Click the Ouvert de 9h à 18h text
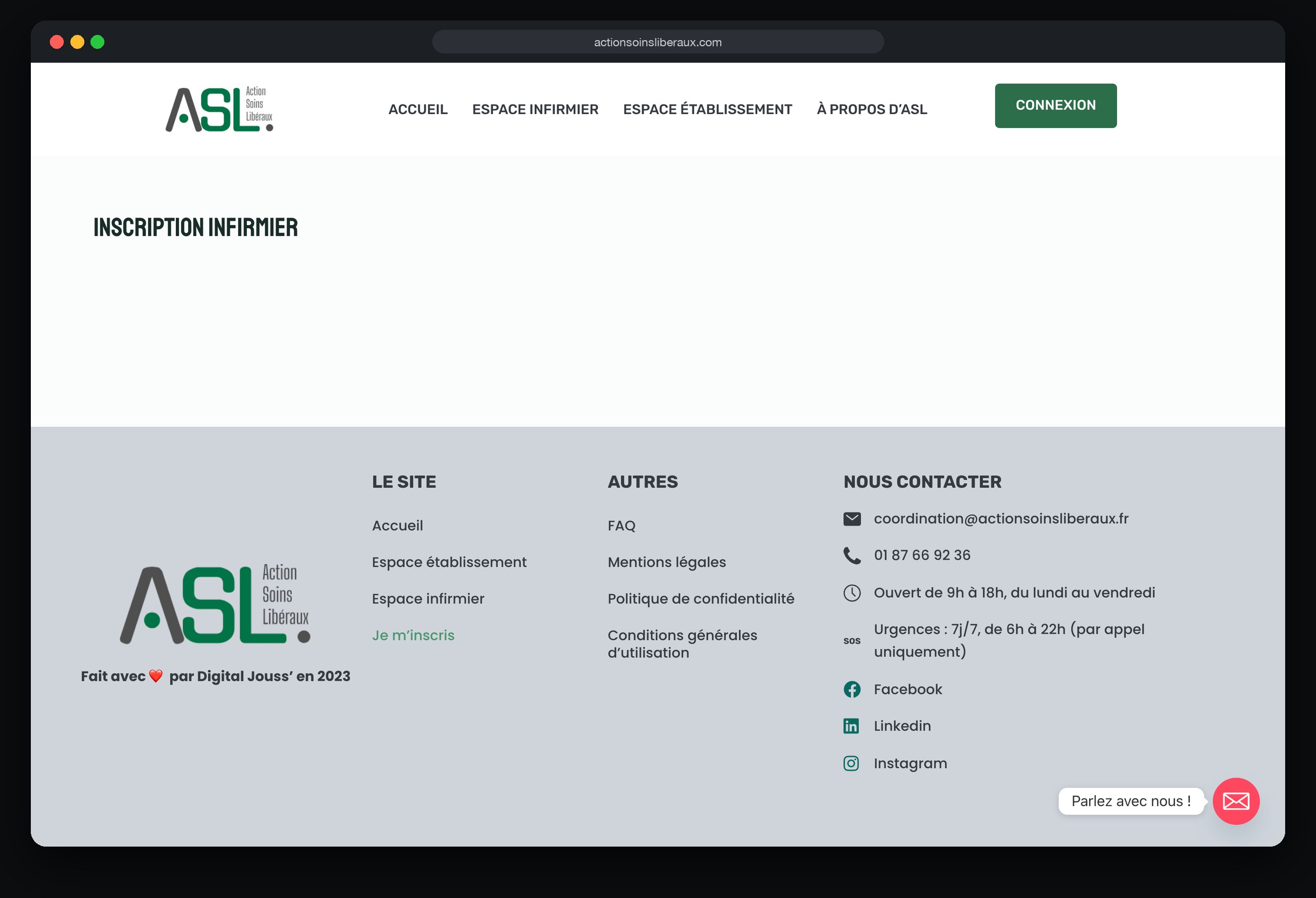Image resolution: width=1316 pixels, height=898 pixels. [1014, 592]
